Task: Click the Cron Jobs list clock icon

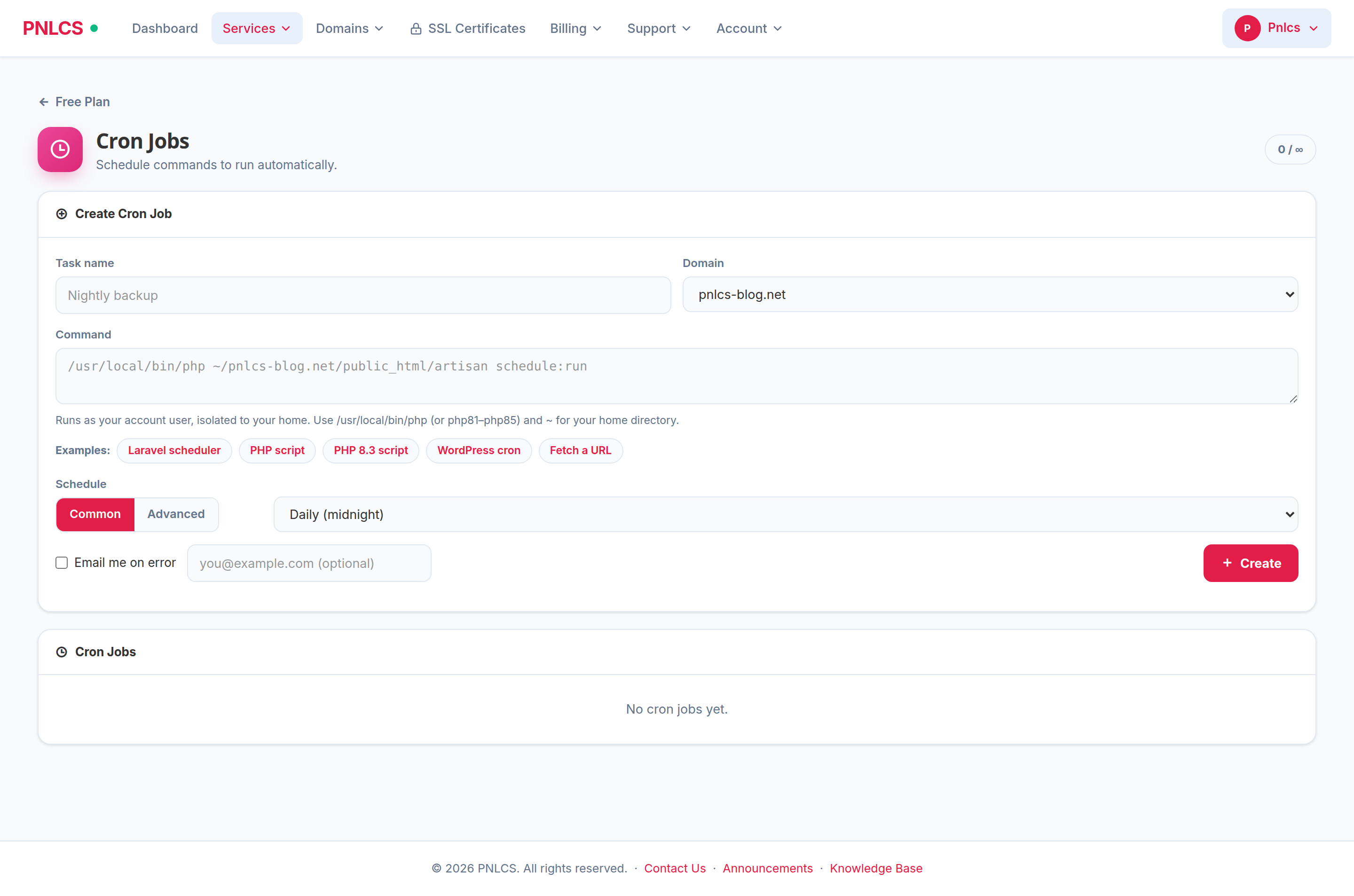Action: click(x=62, y=652)
